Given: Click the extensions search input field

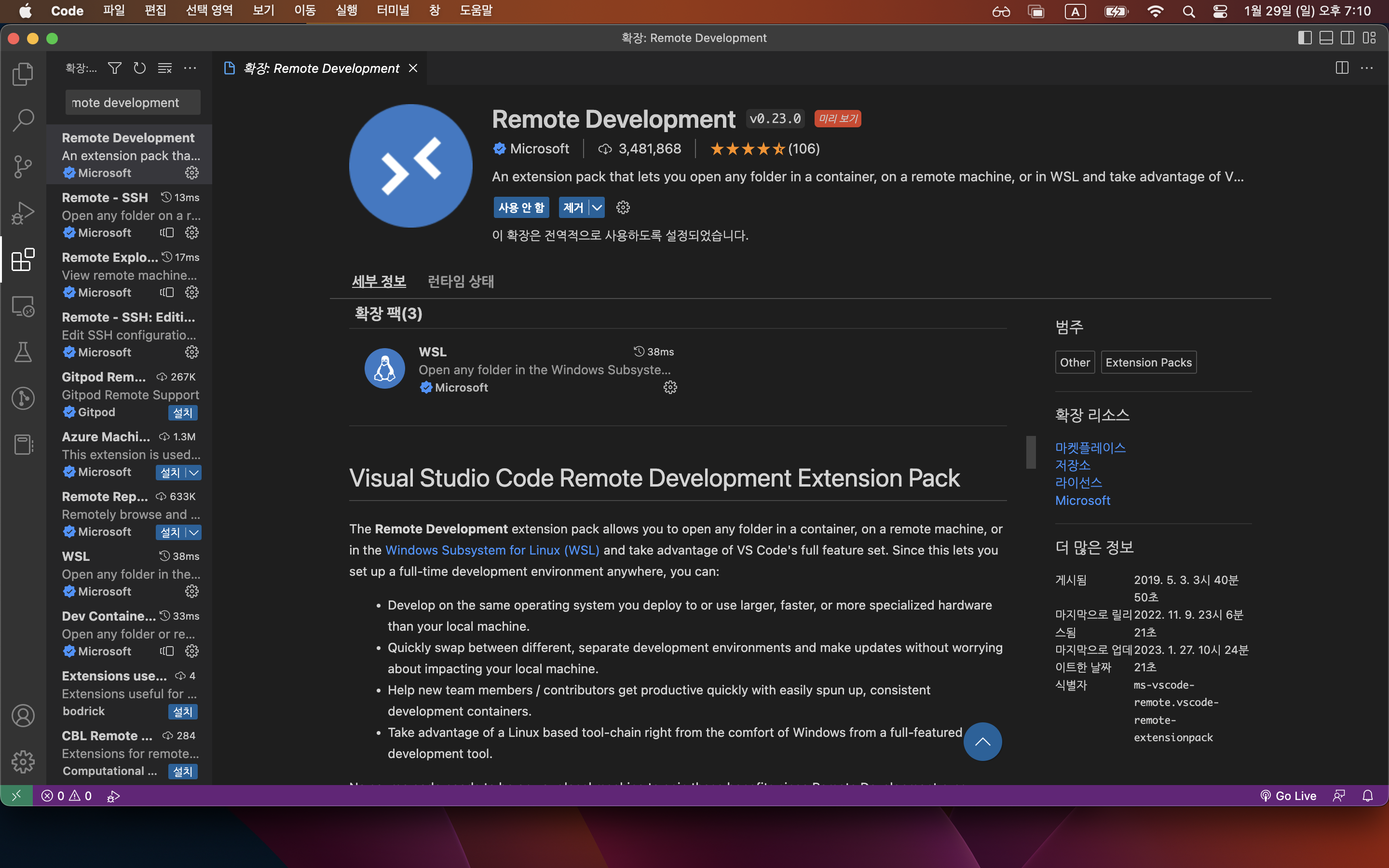Looking at the screenshot, I should click(133, 102).
